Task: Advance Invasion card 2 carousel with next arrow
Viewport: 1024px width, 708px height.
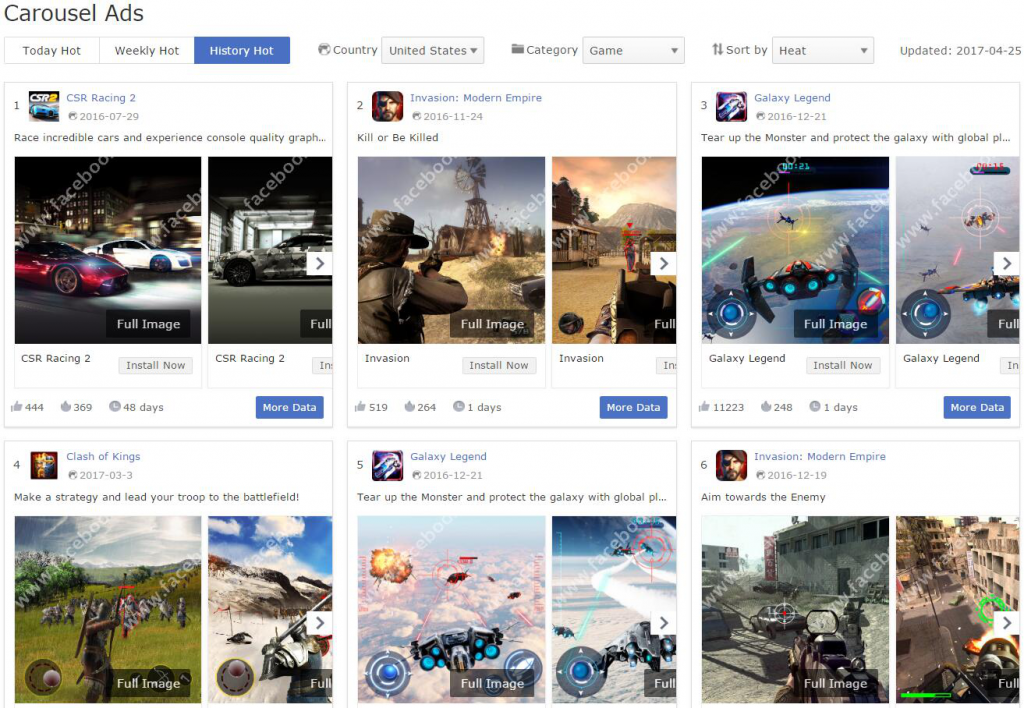Action: (x=664, y=263)
